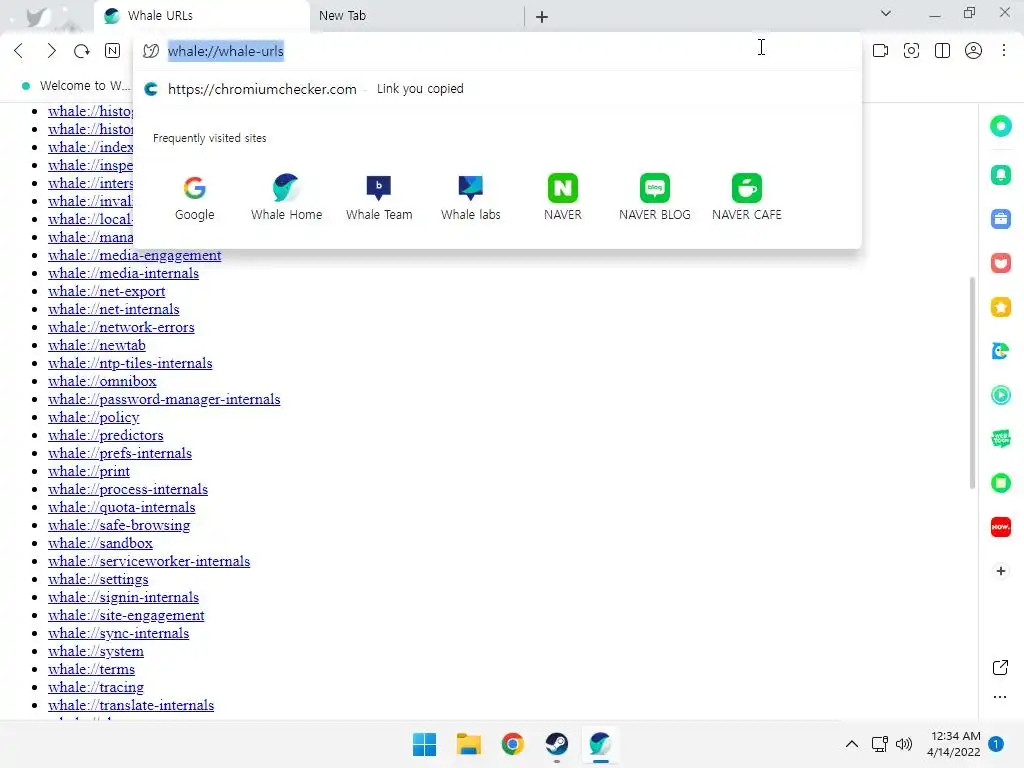Open the notification count badge
Image resolution: width=1024 pixels, height=768 pixels.
996,744
